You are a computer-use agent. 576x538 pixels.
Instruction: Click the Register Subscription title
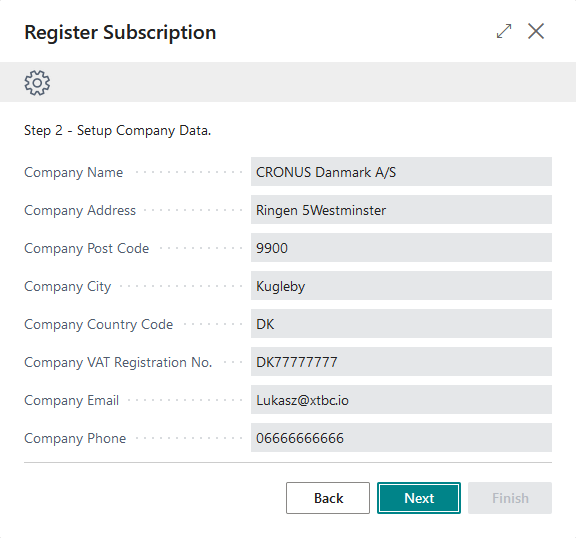tap(120, 32)
